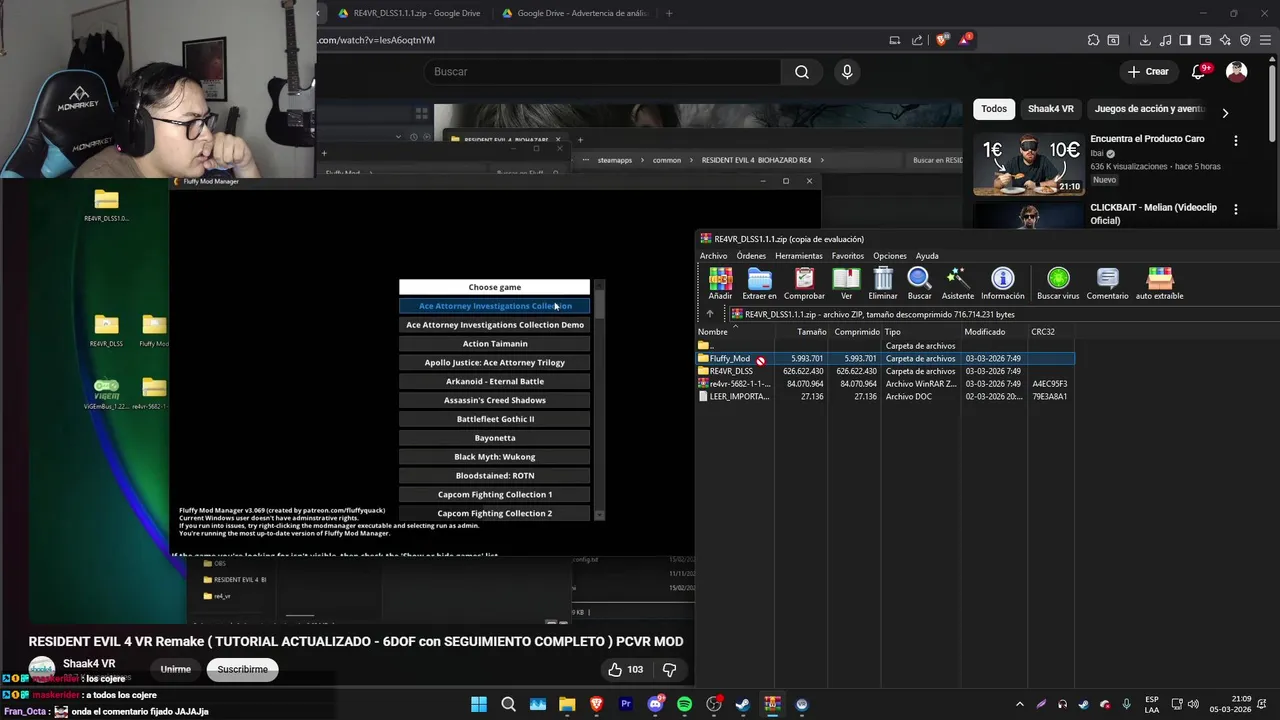Open Steam from the taskbar
Image resolution: width=1280 pixels, height=720 pixels.
743,704
